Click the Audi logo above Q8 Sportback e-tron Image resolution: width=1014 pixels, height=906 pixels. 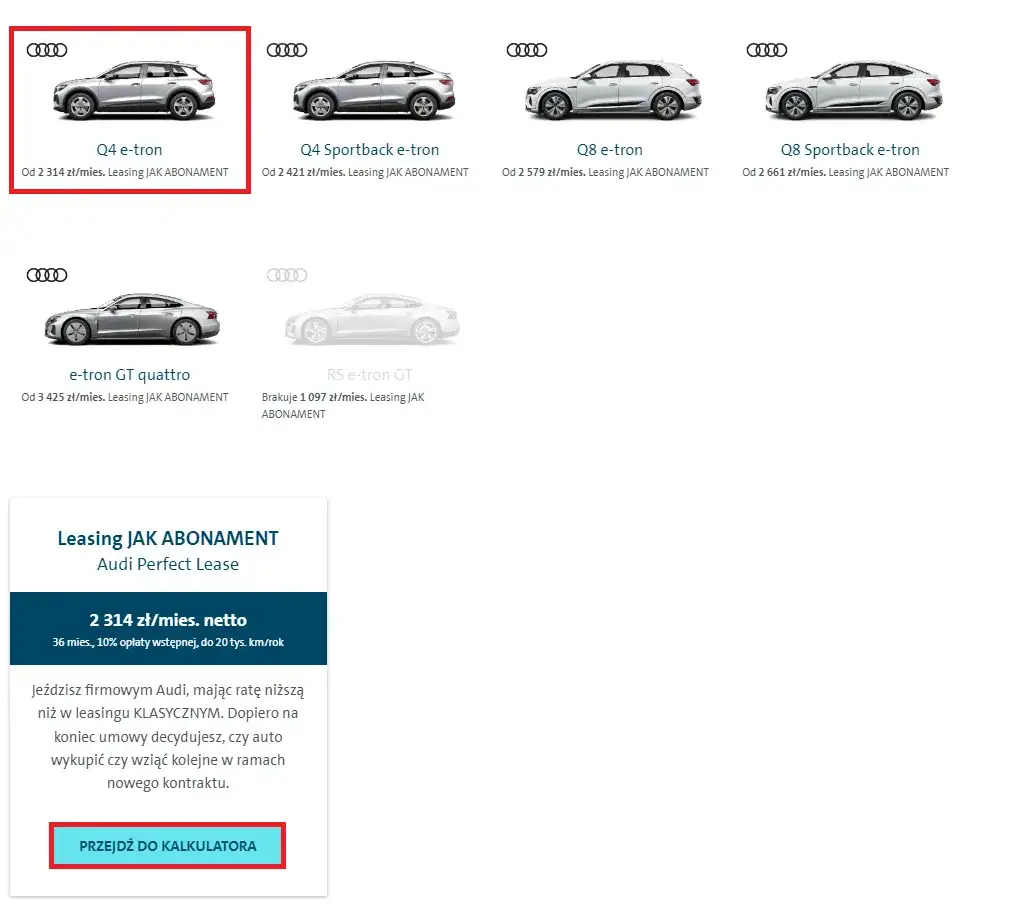click(x=767, y=50)
